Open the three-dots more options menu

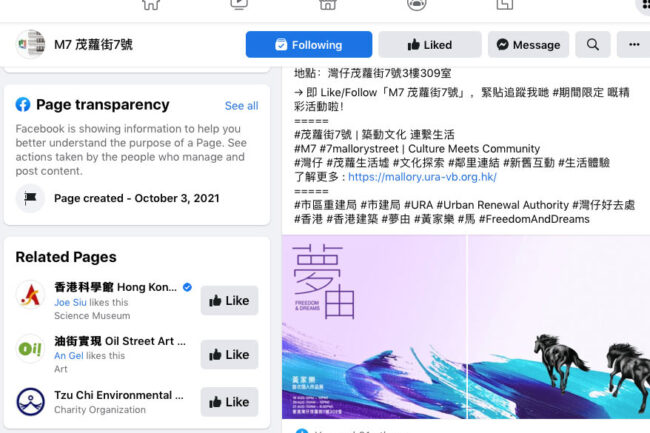pyautogui.click(x=634, y=44)
